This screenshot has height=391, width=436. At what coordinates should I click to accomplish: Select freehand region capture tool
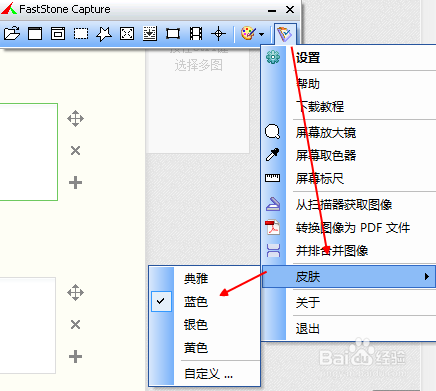click(104, 34)
